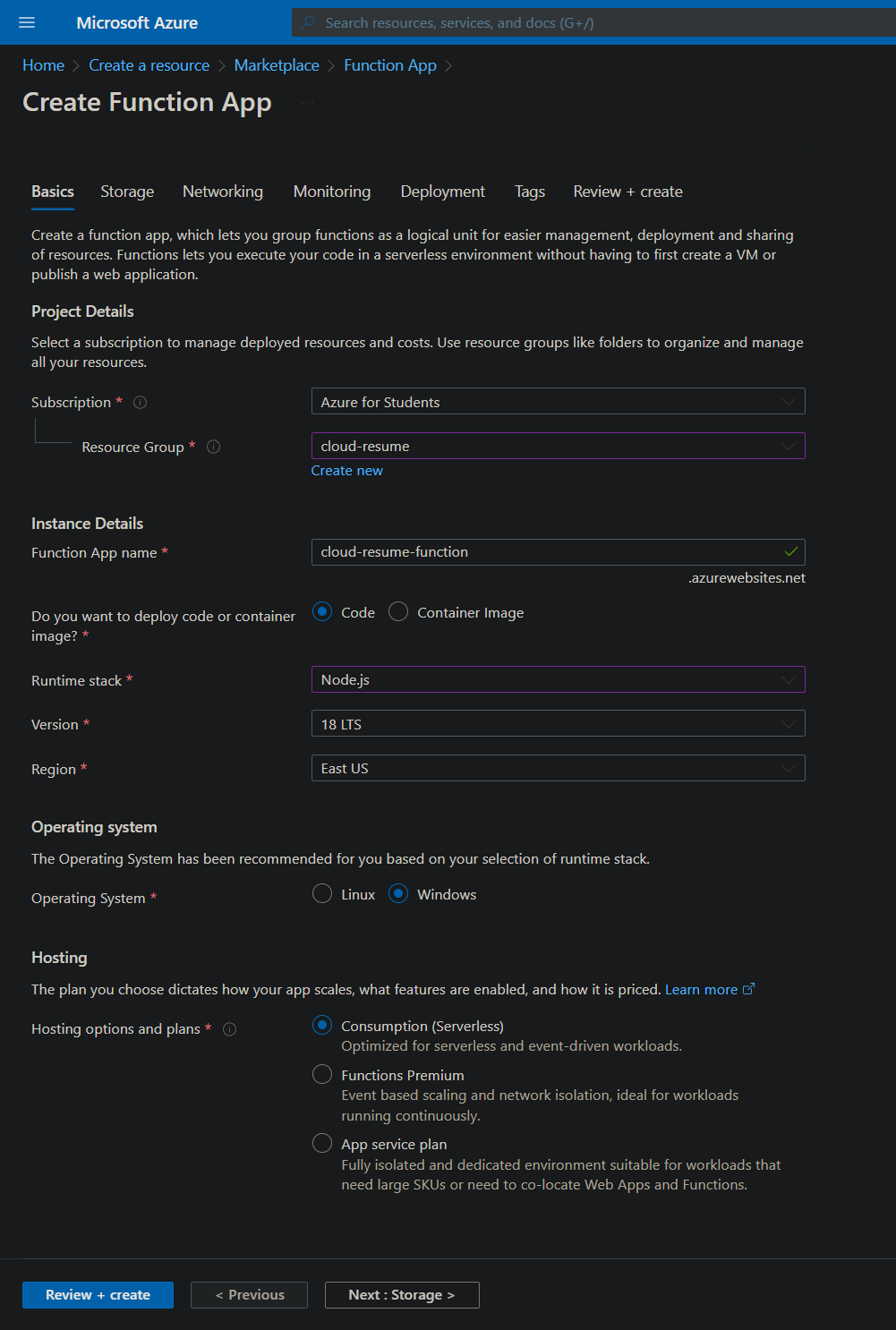Click the Hosting options info icon

point(229,1029)
